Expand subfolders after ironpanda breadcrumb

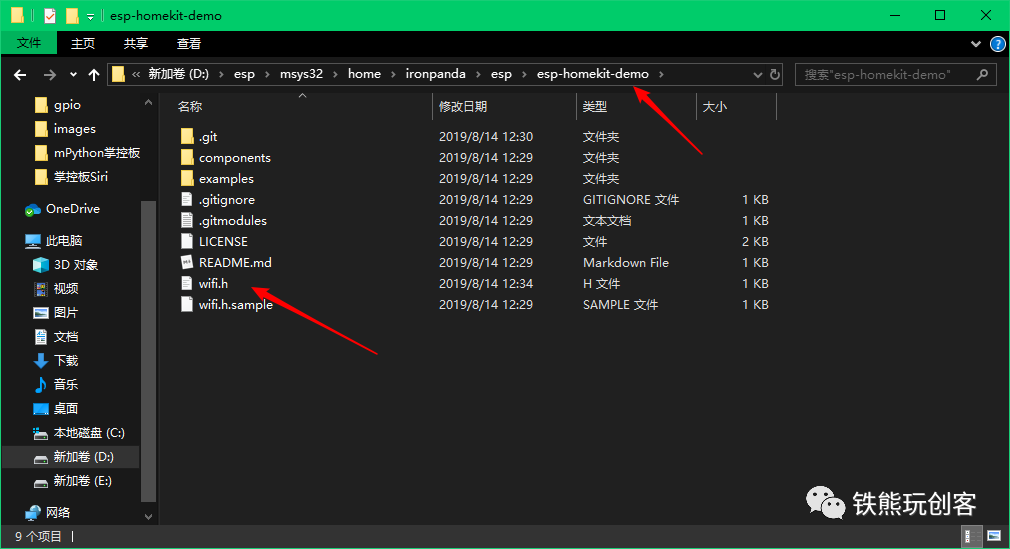tap(478, 74)
